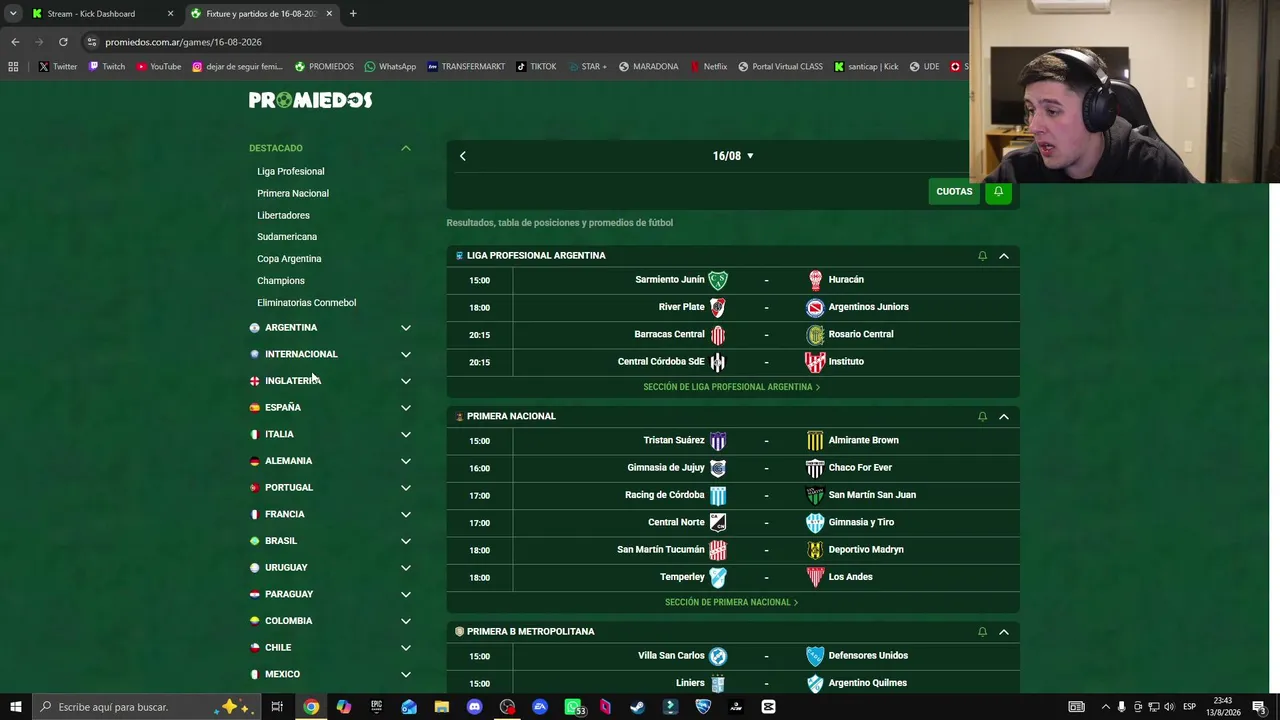This screenshot has width=1280, height=720.
Task: Click the Central Córdoba SdE crest
Action: pyautogui.click(x=718, y=362)
